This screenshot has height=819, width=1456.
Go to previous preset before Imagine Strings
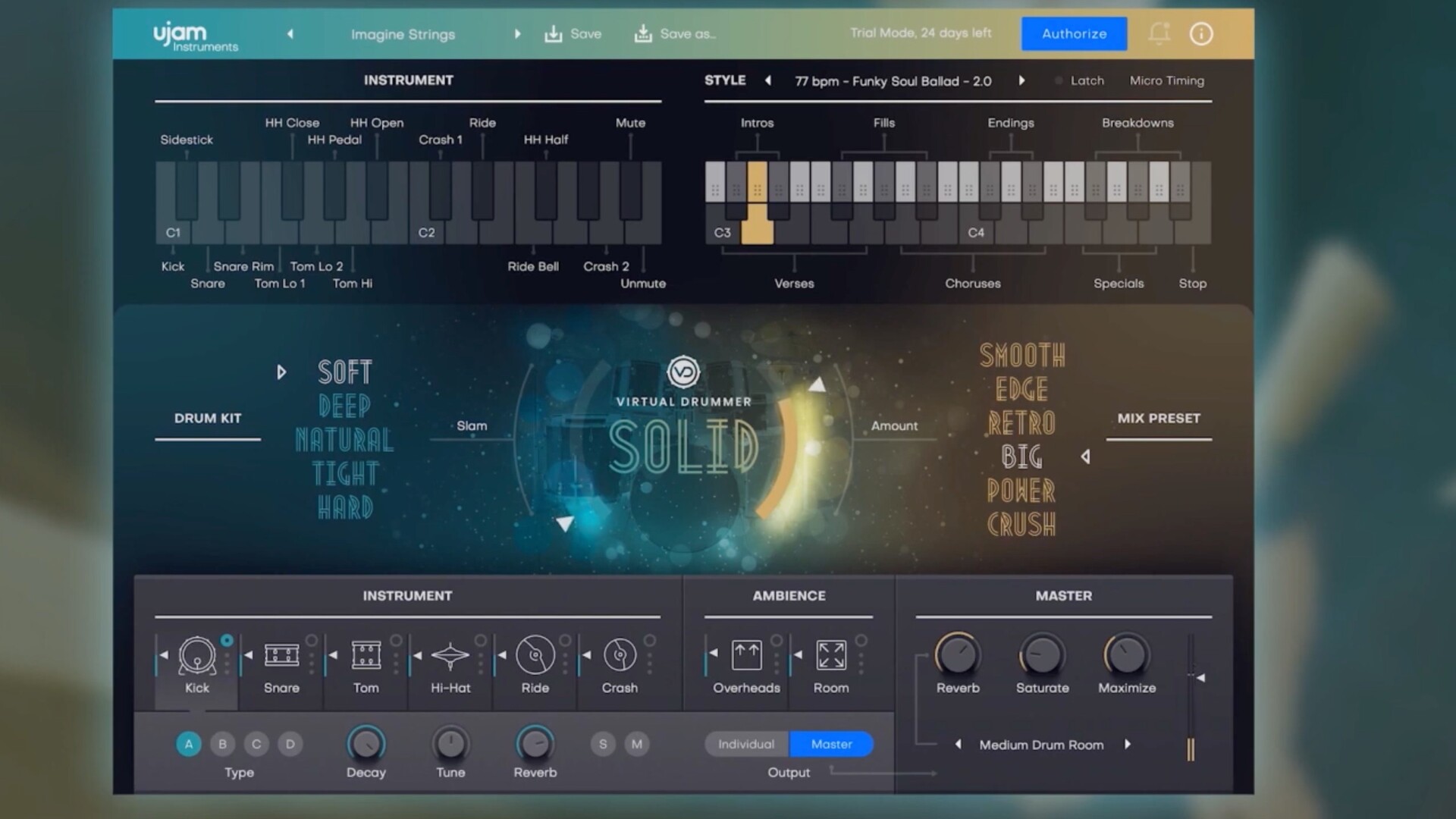point(290,34)
